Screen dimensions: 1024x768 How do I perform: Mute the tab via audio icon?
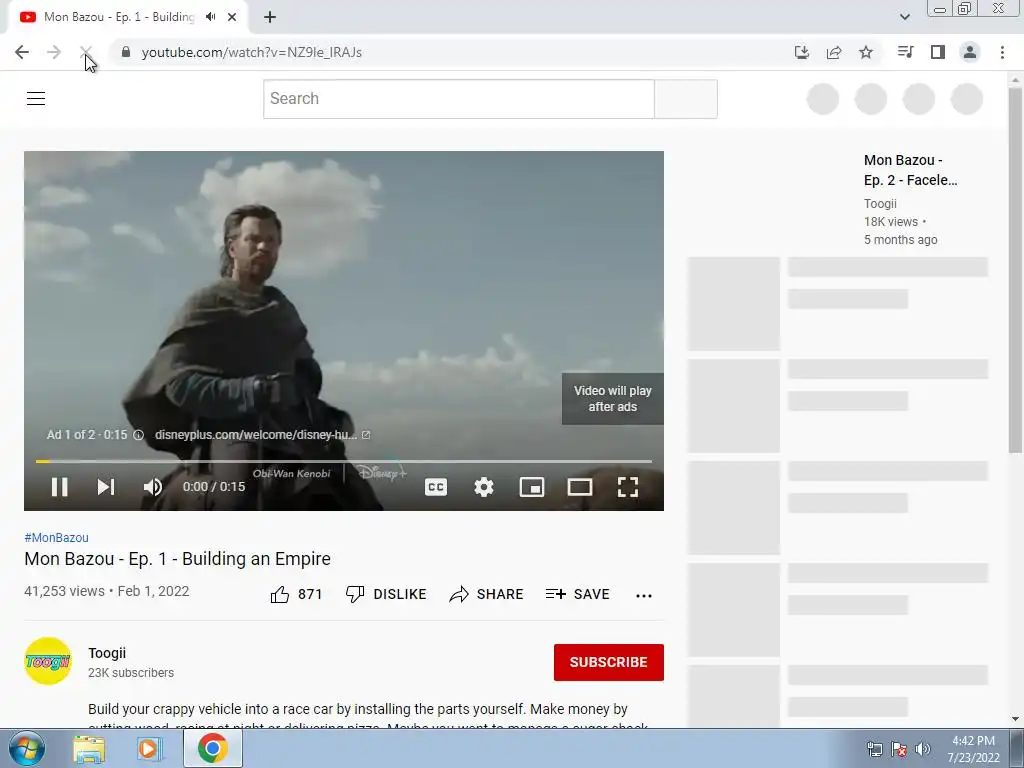point(210,17)
